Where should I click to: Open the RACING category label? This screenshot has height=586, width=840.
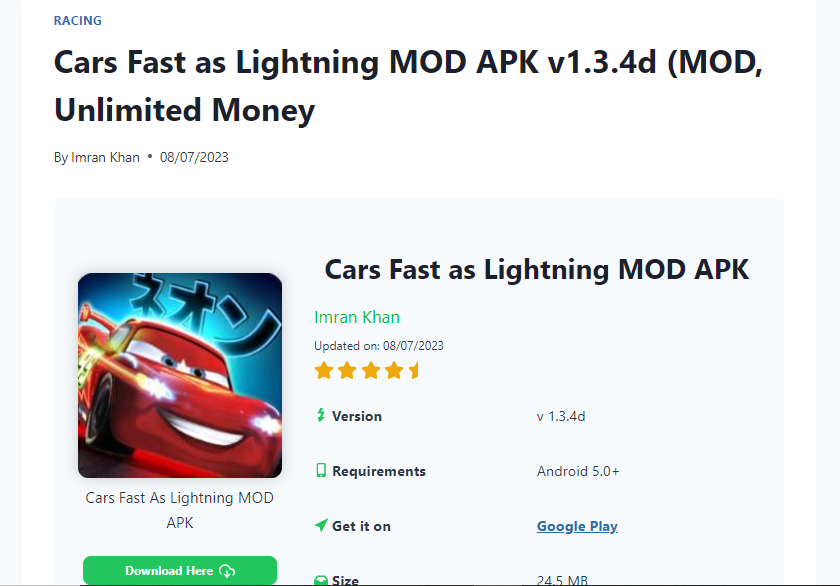pyautogui.click(x=77, y=20)
